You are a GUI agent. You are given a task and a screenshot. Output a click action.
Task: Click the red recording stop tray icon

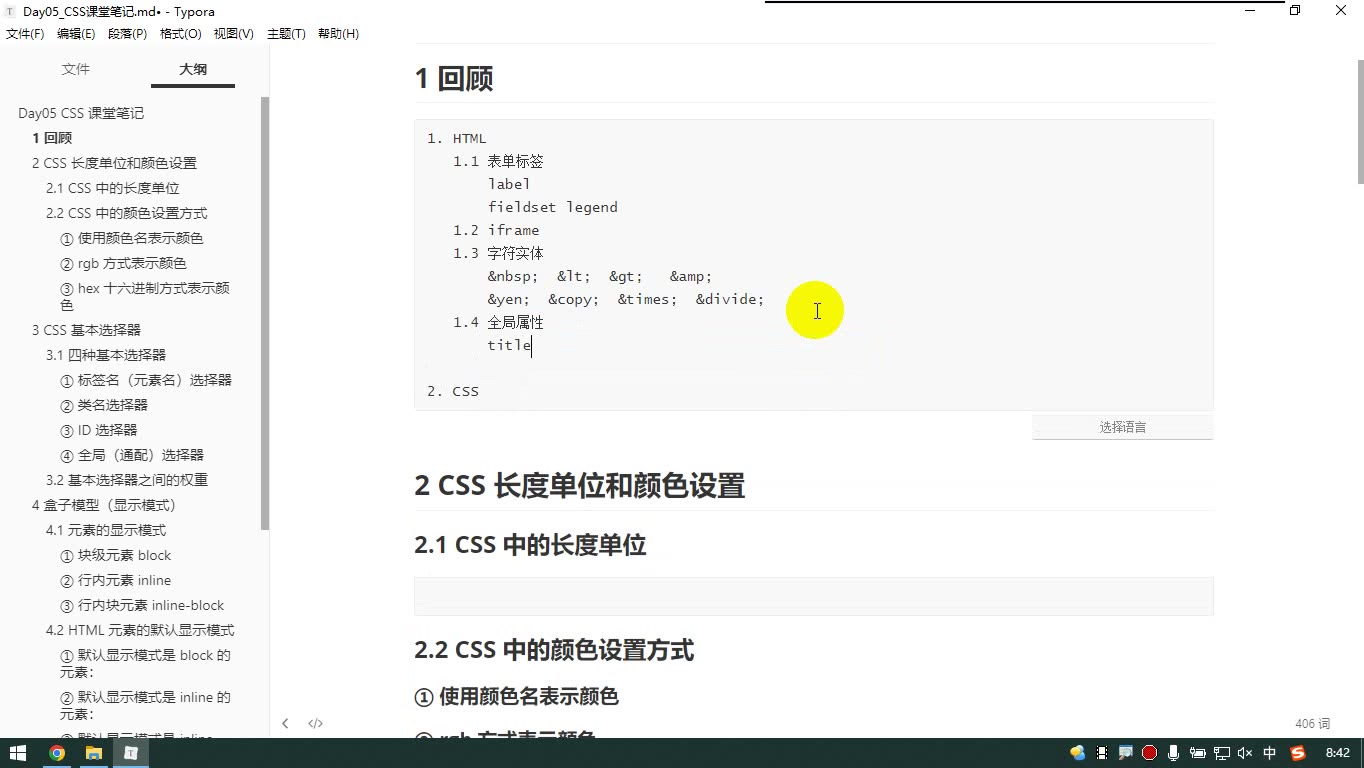click(1149, 753)
